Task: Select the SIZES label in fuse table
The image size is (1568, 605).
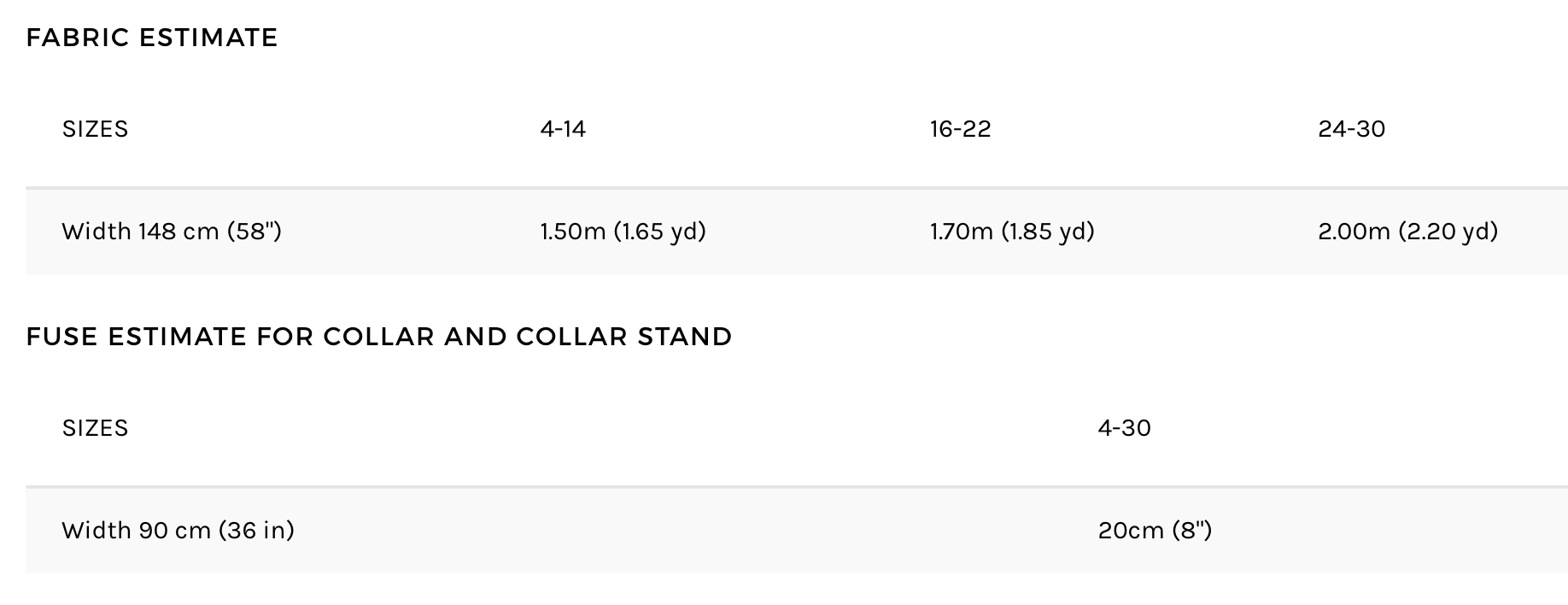Action: click(95, 428)
